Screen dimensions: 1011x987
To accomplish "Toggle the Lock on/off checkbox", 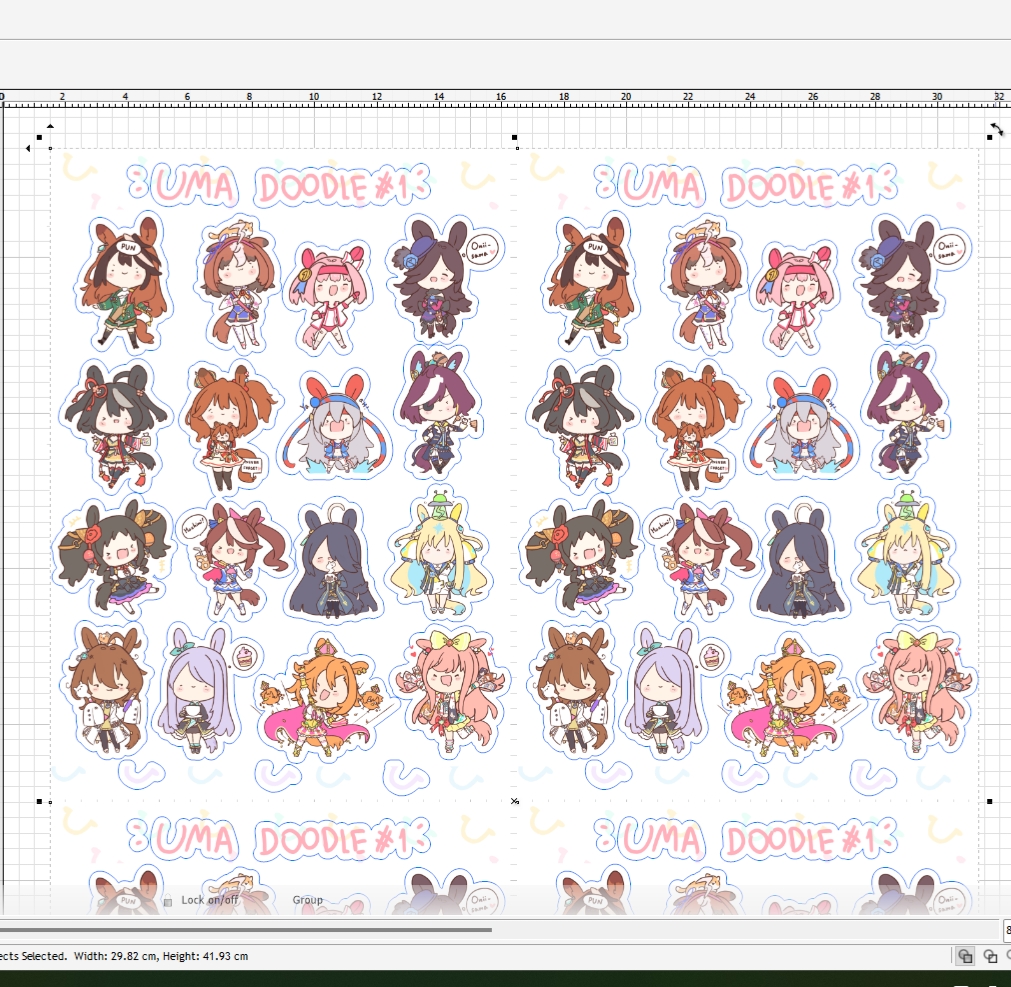I will (x=168, y=901).
